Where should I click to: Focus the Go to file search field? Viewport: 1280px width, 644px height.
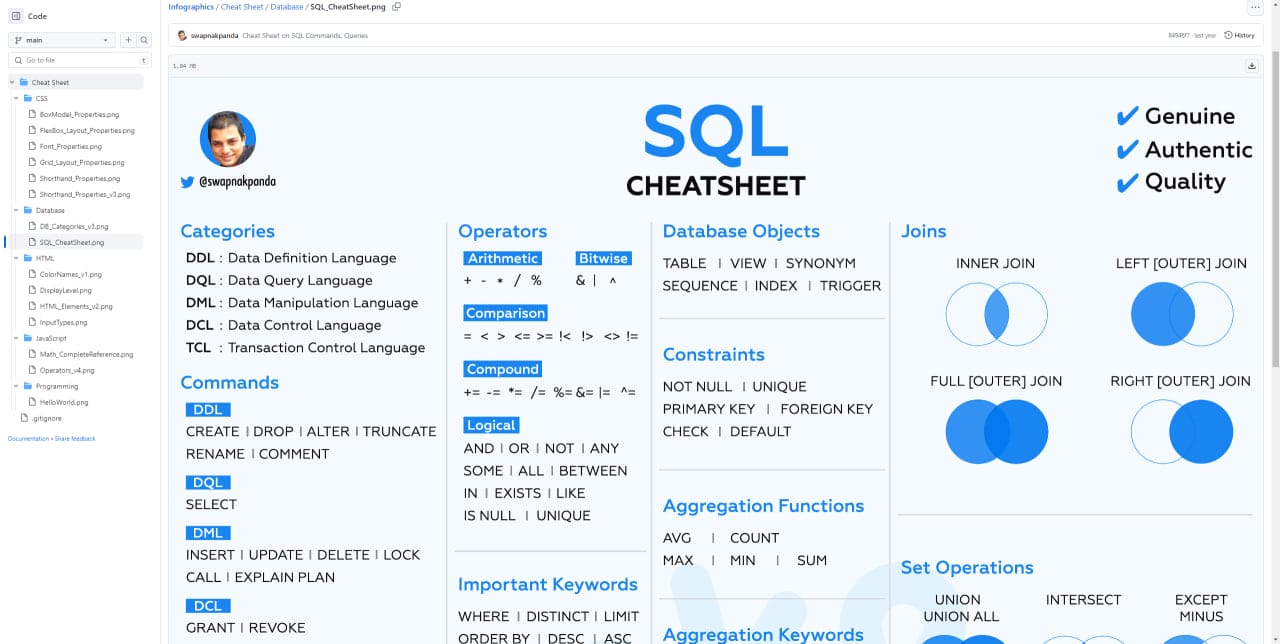80,60
